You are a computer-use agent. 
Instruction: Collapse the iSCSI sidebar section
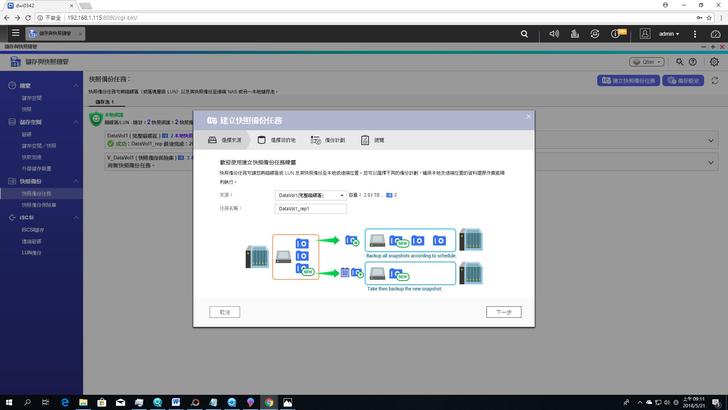77,216
